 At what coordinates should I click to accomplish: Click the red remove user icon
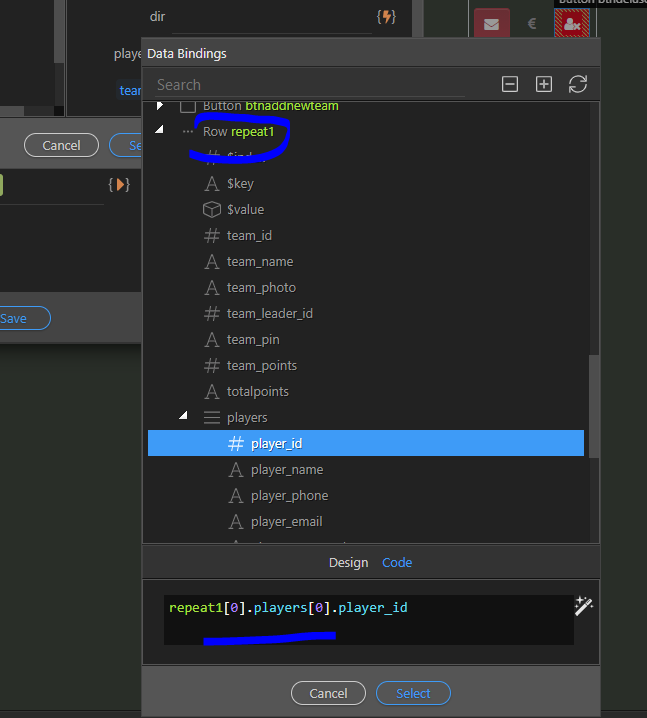click(572, 23)
